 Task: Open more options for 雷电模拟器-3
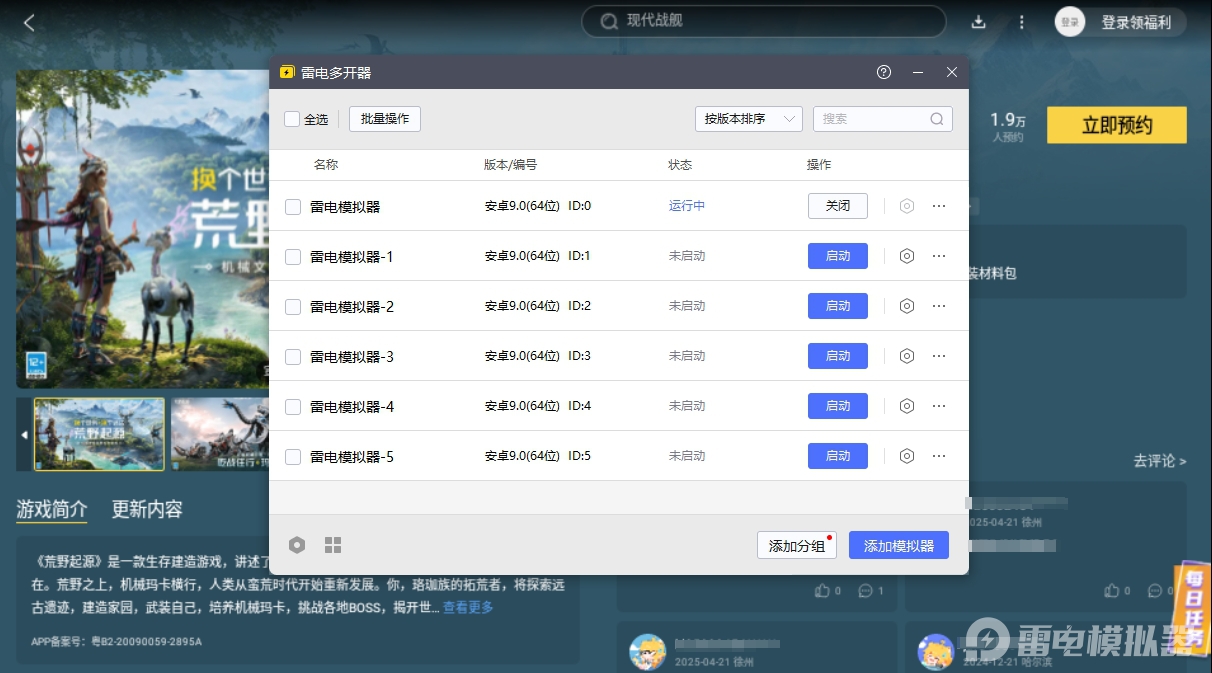coord(938,356)
